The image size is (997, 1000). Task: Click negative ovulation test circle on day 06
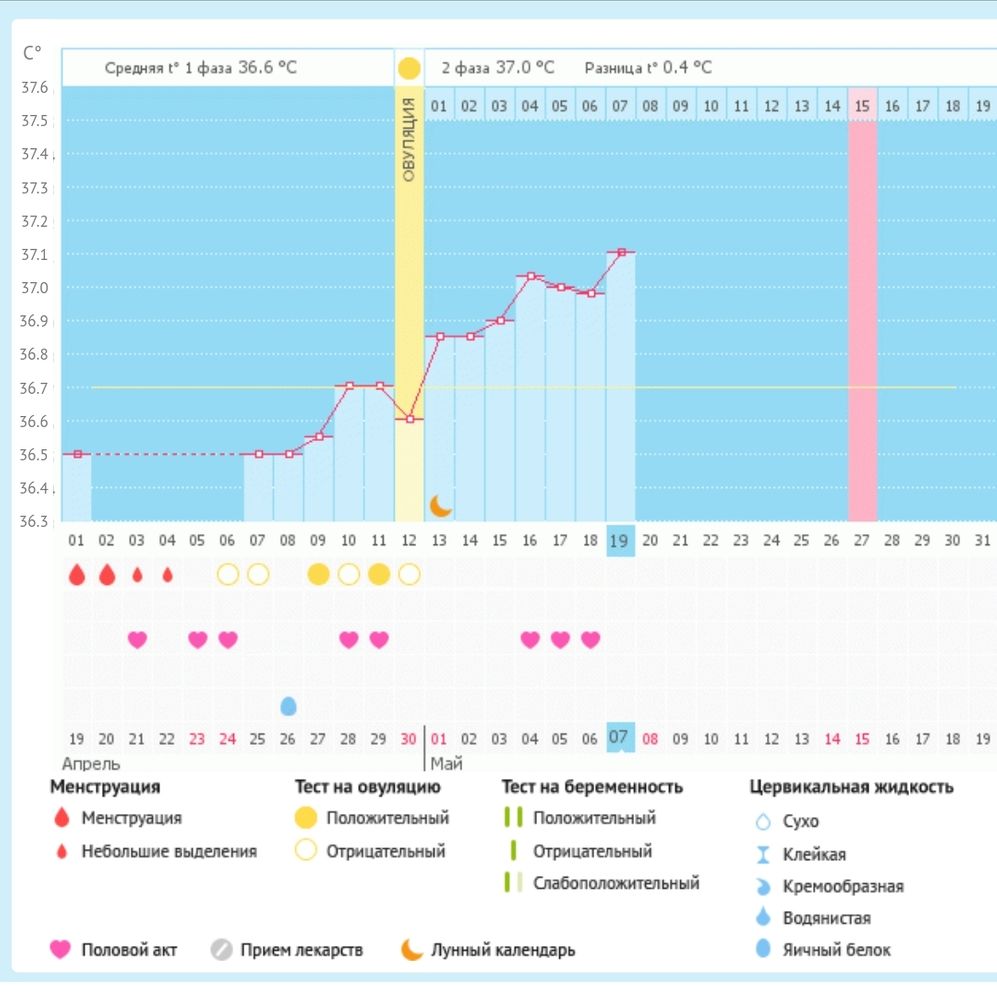(x=228, y=574)
